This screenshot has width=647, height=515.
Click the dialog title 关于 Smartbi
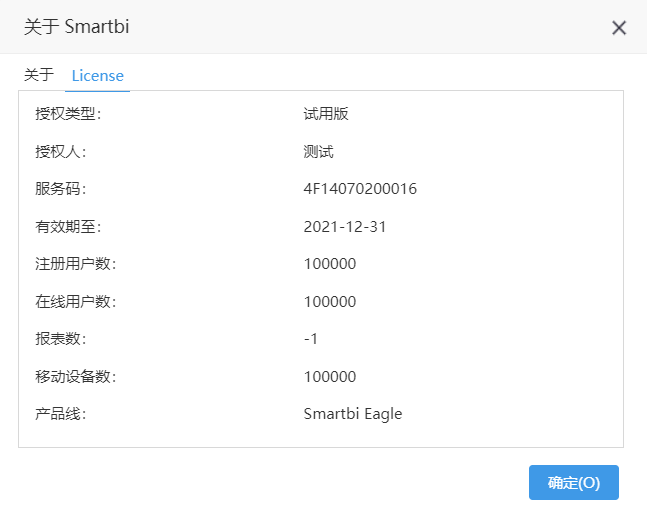coord(77,27)
